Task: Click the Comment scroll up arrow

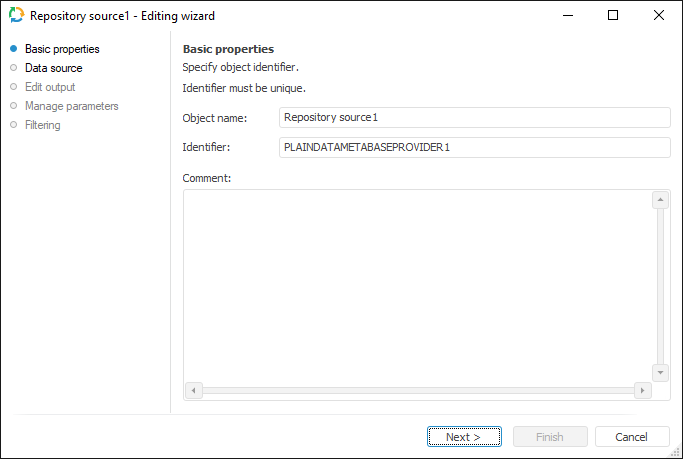Action: [x=660, y=200]
